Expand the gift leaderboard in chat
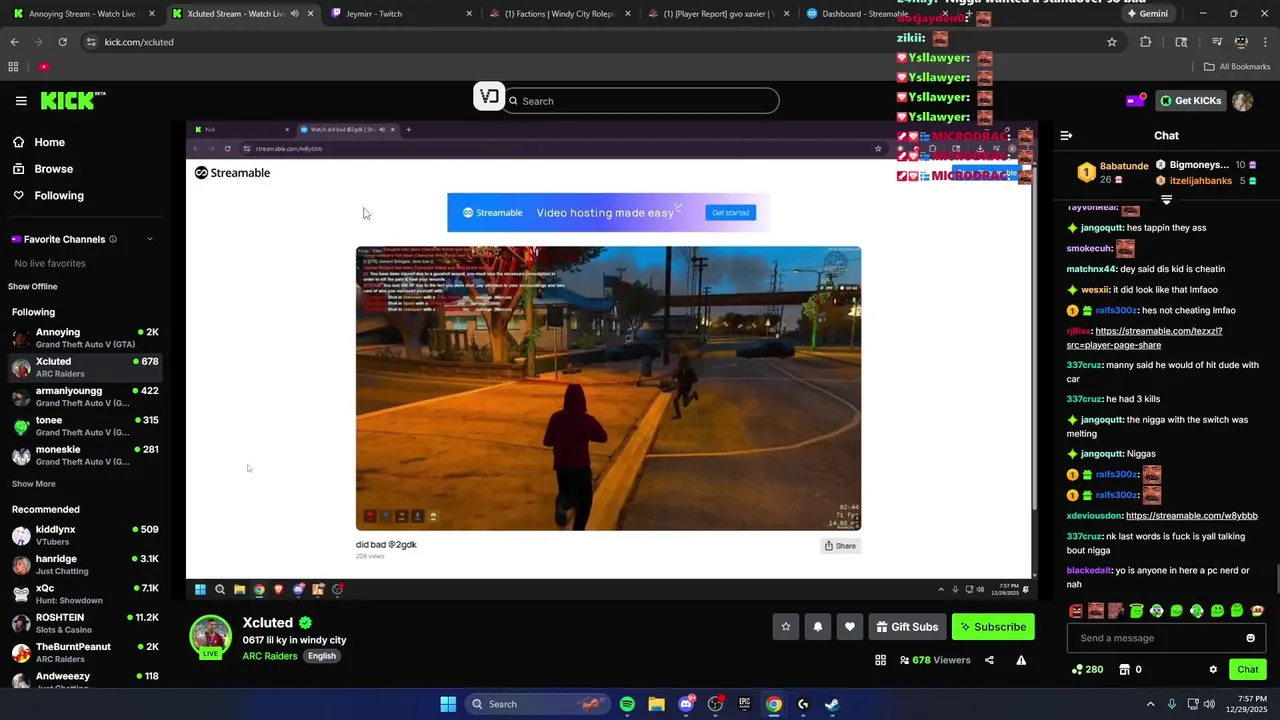1280x720 pixels. click(1166, 200)
